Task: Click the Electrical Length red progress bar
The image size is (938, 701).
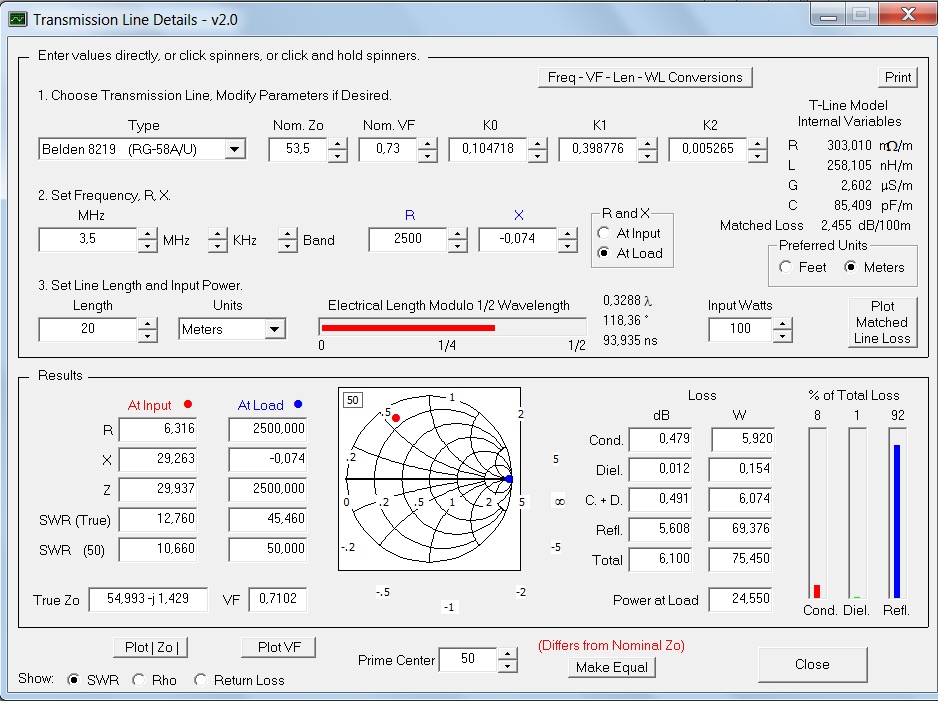Action: [408, 328]
